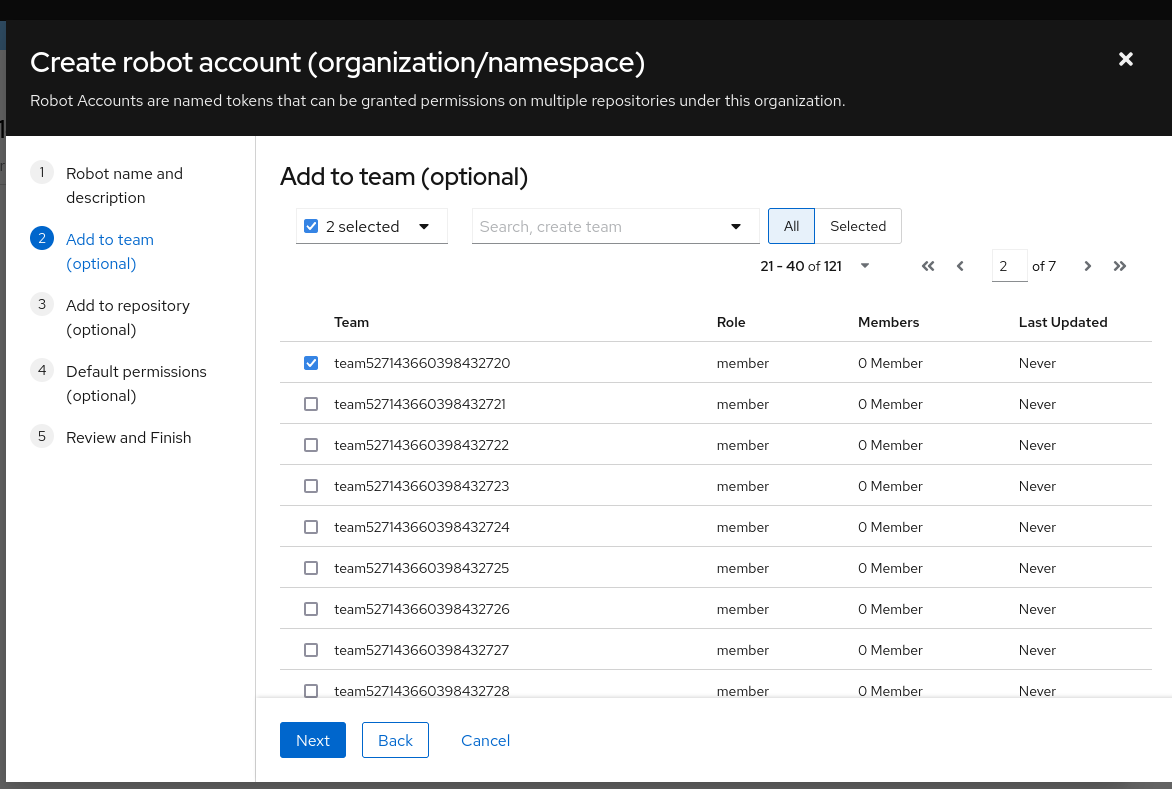Image resolution: width=1172 pixels, height=789 pixels.
Task: Uncheck team527143660398432720 checkbox
Action: click(311, 363)
